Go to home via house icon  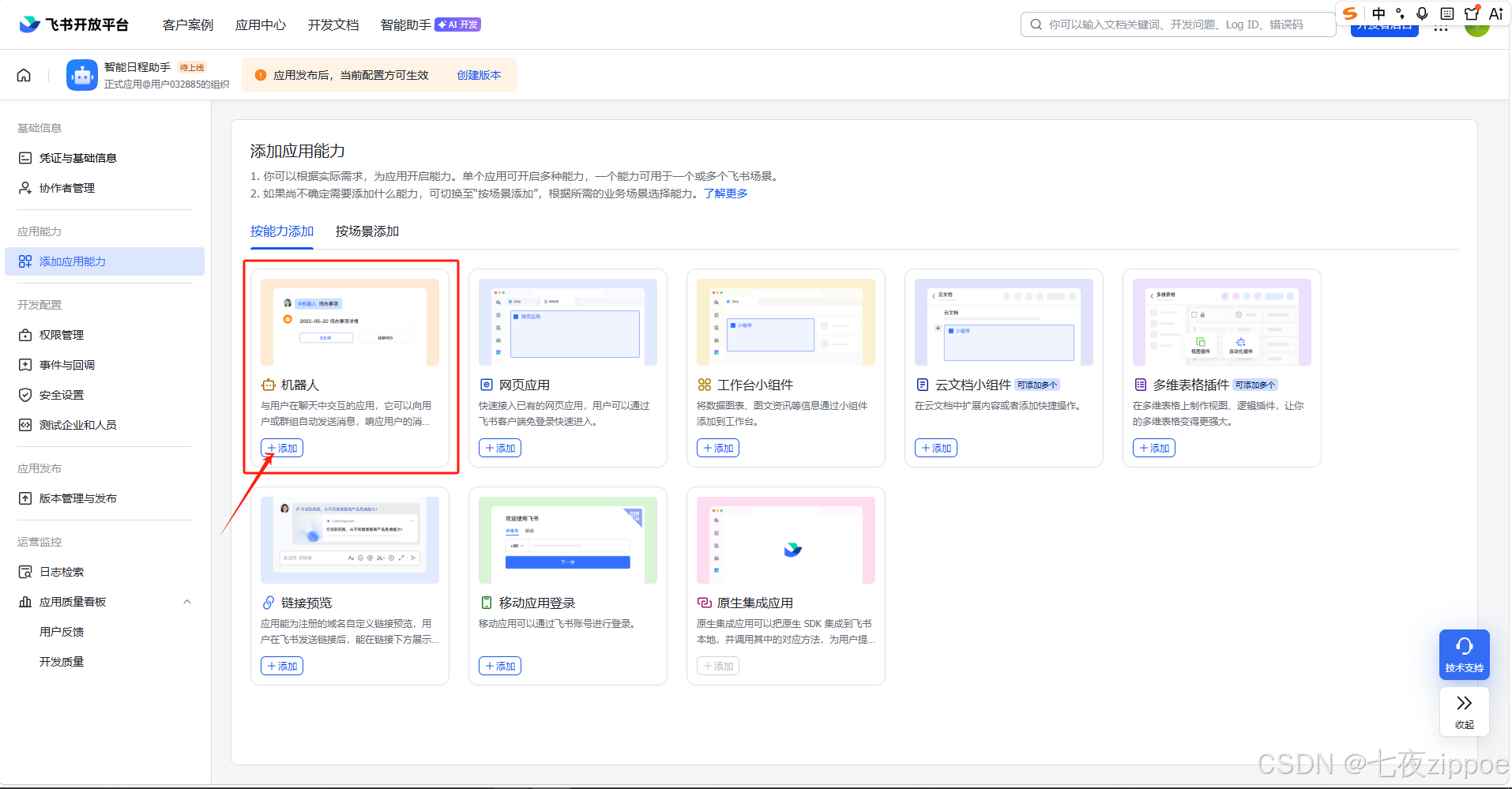[24, 75]
